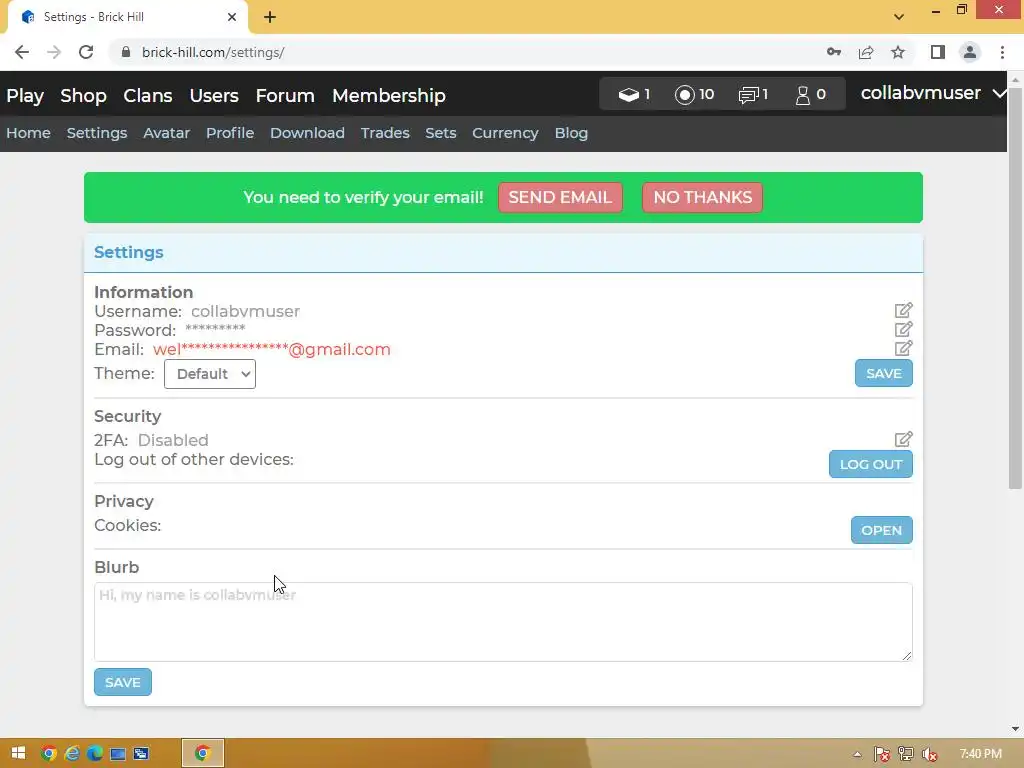The height and width of the screenshot is (768, 1024).
Task: Toggle the browser side panel icon
Action: pos(938,52)
